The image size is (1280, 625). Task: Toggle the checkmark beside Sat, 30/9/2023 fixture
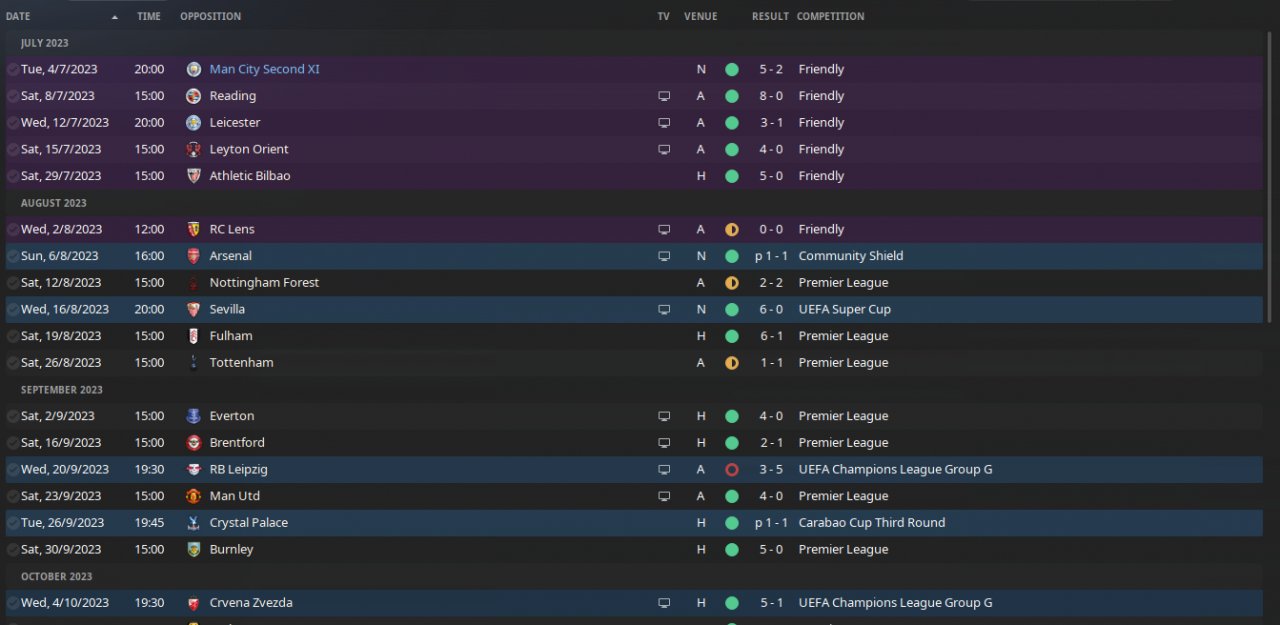pos(12,549)
